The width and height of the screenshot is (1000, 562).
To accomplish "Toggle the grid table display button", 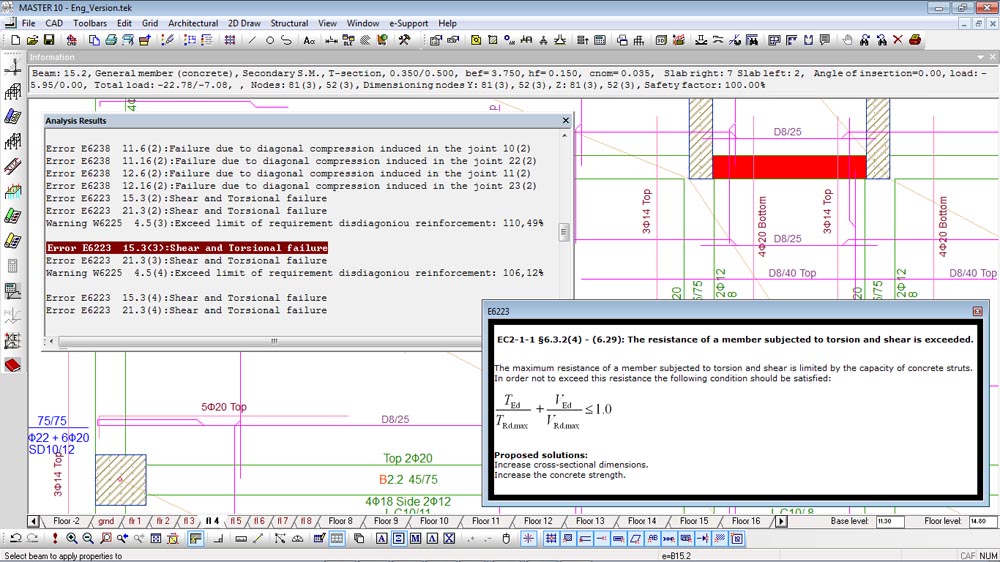I will tap(337, 539).
